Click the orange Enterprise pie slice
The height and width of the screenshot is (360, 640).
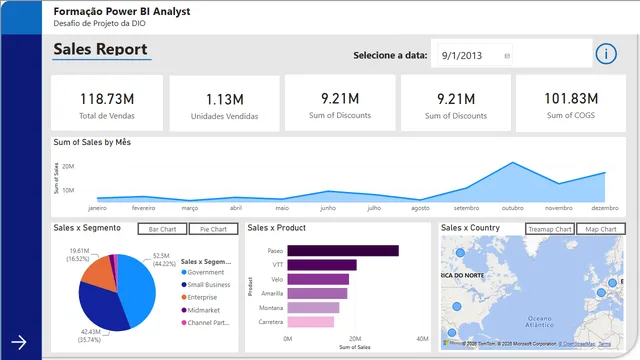(x=100, y=273)
